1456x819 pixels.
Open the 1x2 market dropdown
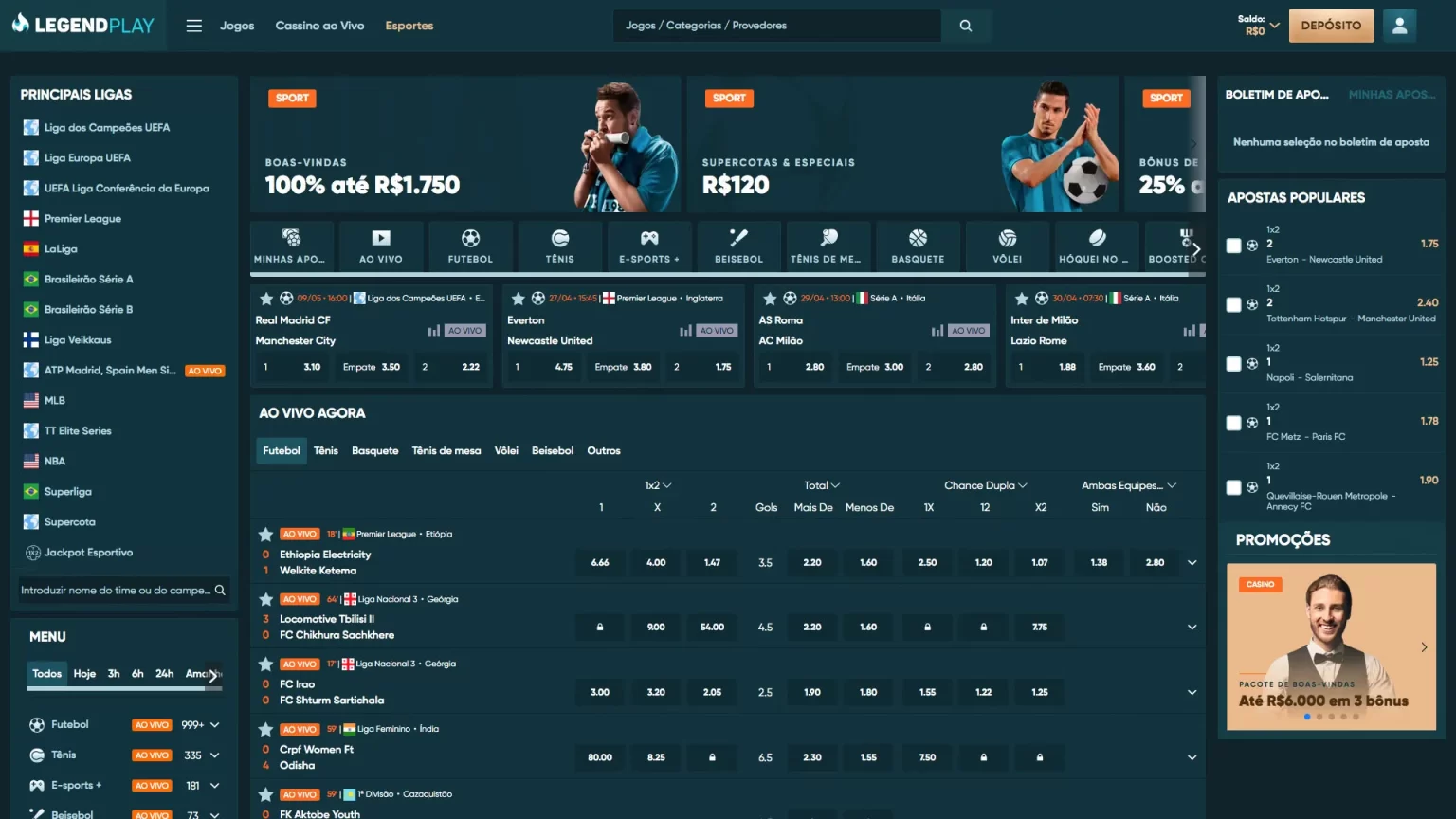point(658,485)
